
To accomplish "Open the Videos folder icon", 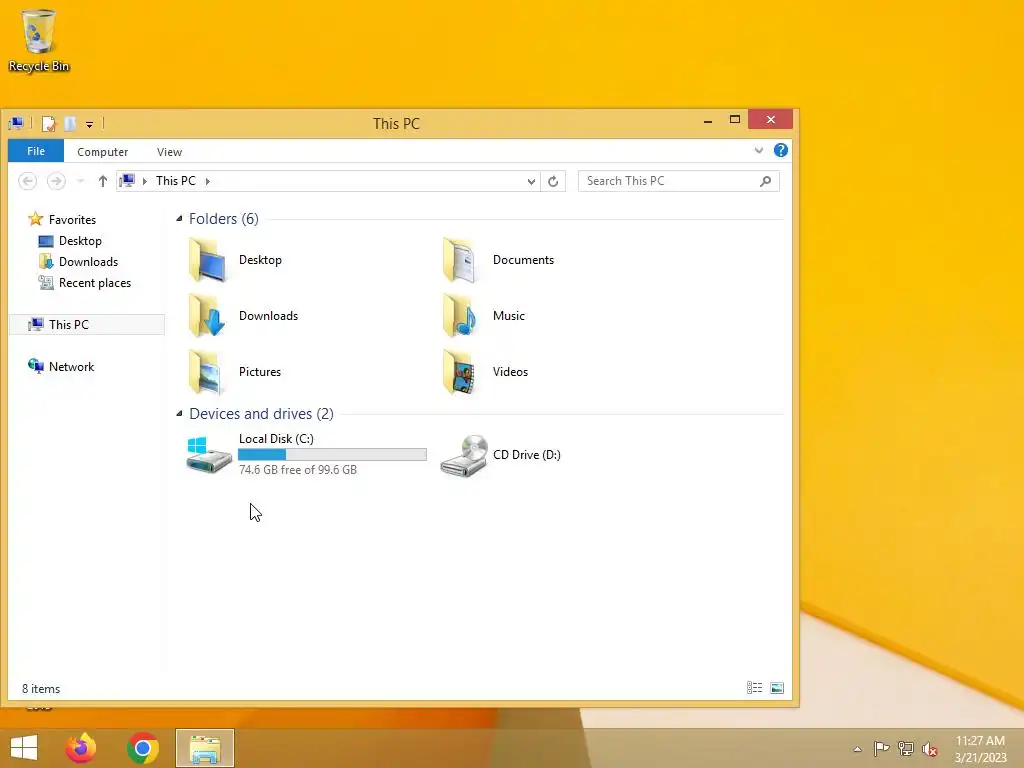I will tap(461, 372).
